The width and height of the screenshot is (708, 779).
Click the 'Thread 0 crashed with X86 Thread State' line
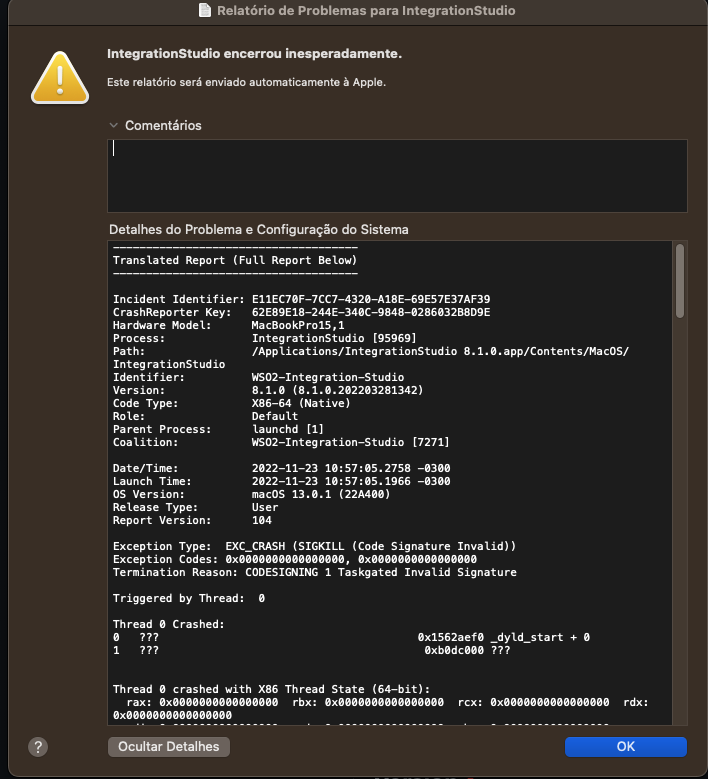point(271,689)
